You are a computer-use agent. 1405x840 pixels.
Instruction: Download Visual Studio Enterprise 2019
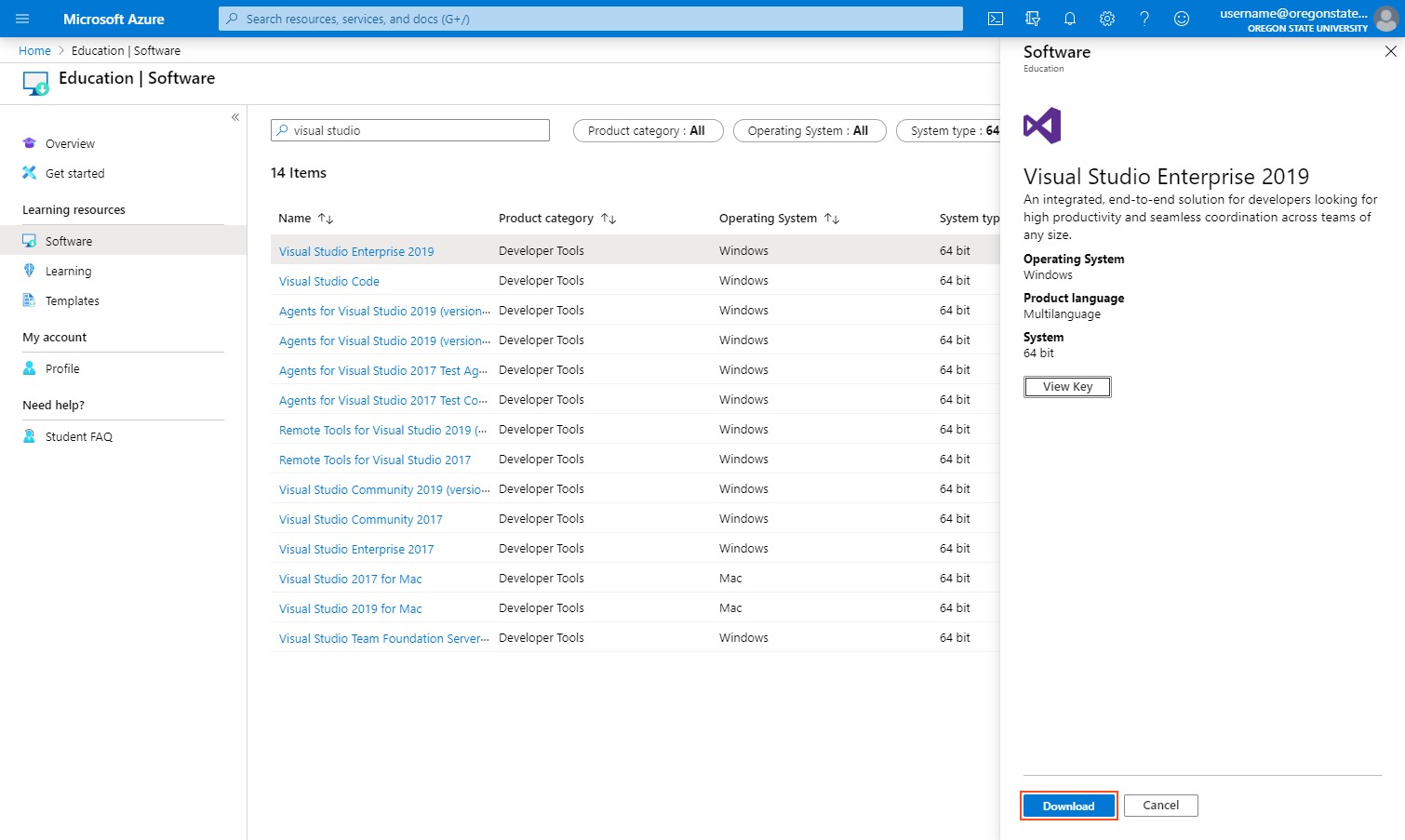[1068, 806]
